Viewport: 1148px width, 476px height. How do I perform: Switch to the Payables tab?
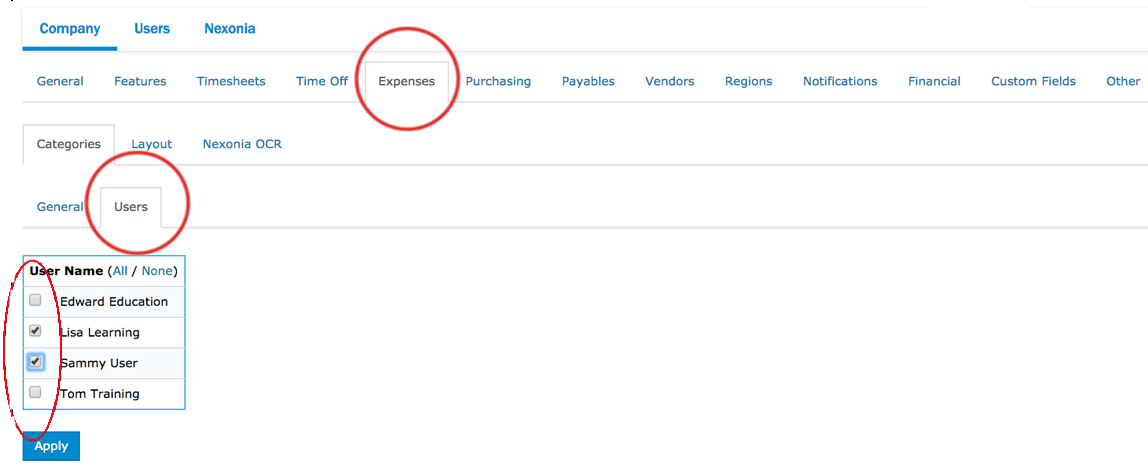(588, 82)
